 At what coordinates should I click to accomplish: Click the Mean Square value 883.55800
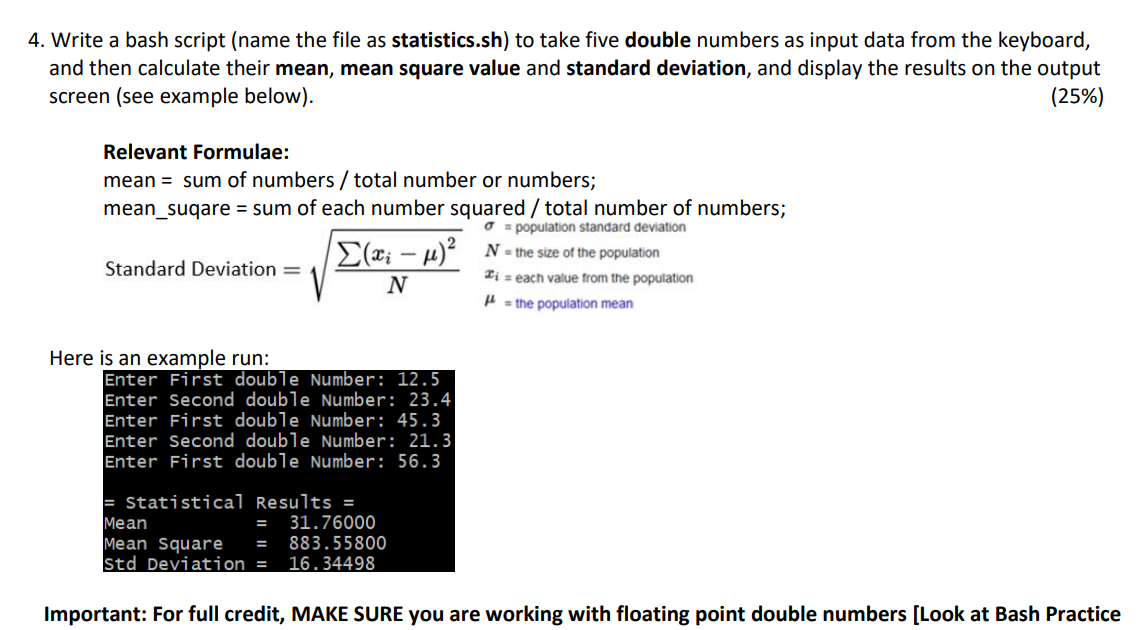[x=337, y=544]
